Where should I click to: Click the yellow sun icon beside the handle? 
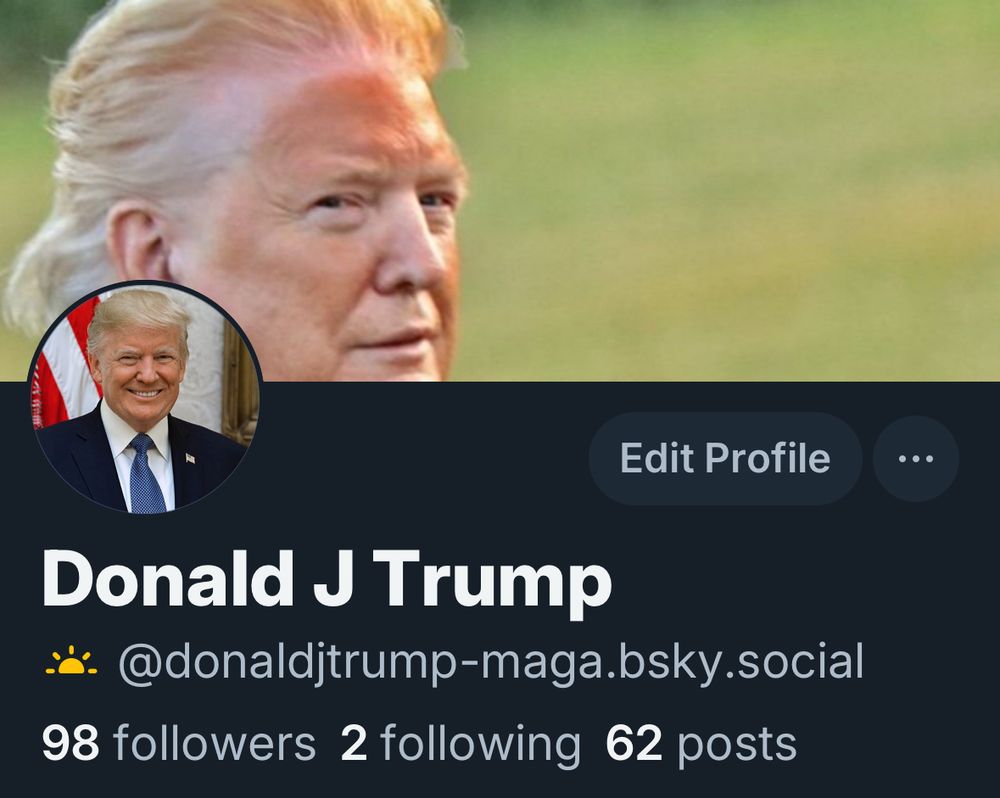[x=71, y=661]
